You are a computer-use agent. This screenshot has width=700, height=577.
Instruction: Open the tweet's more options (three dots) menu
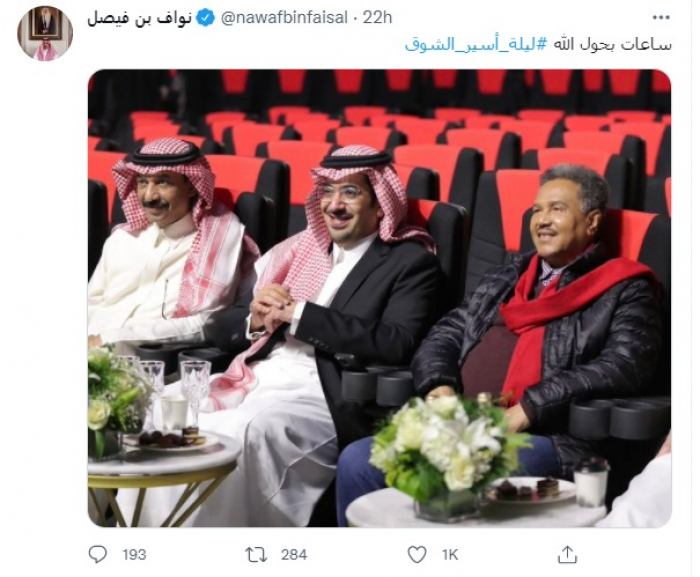661,17
